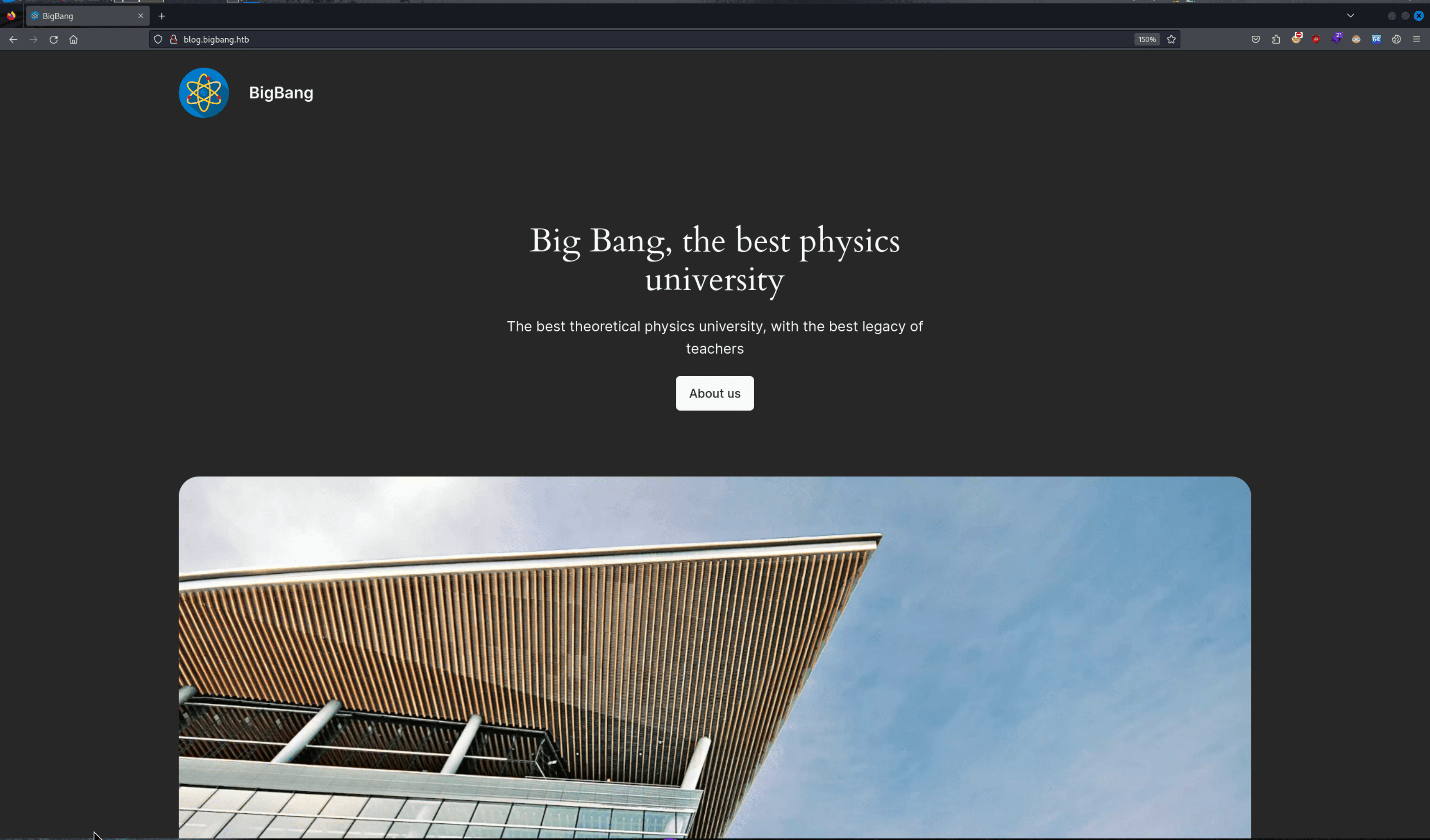Reload the current page
Viewport: 1430px width, 840px height.
[53, 39]
